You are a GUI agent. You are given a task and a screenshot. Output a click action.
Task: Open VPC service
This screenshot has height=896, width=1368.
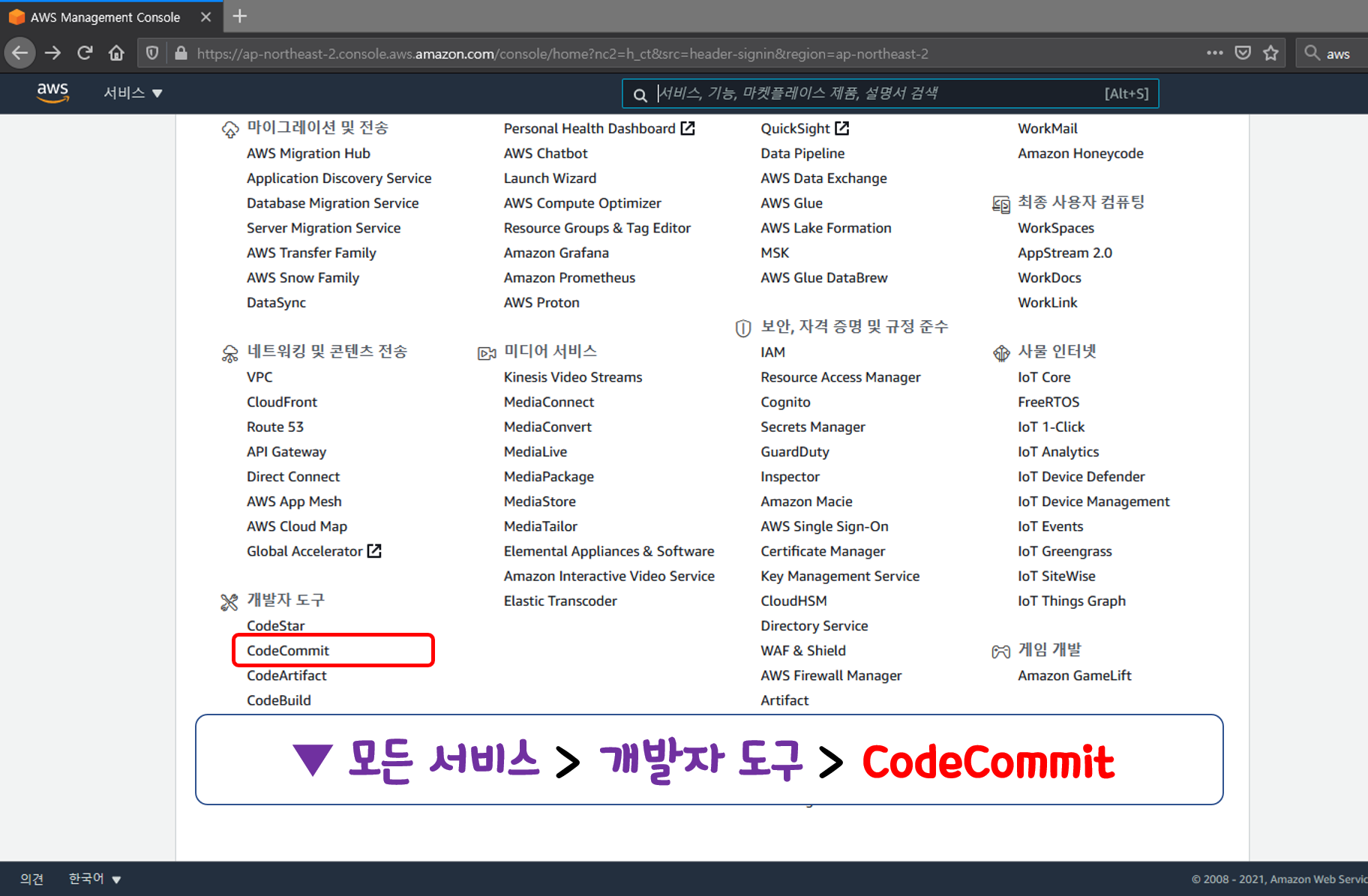259,377
